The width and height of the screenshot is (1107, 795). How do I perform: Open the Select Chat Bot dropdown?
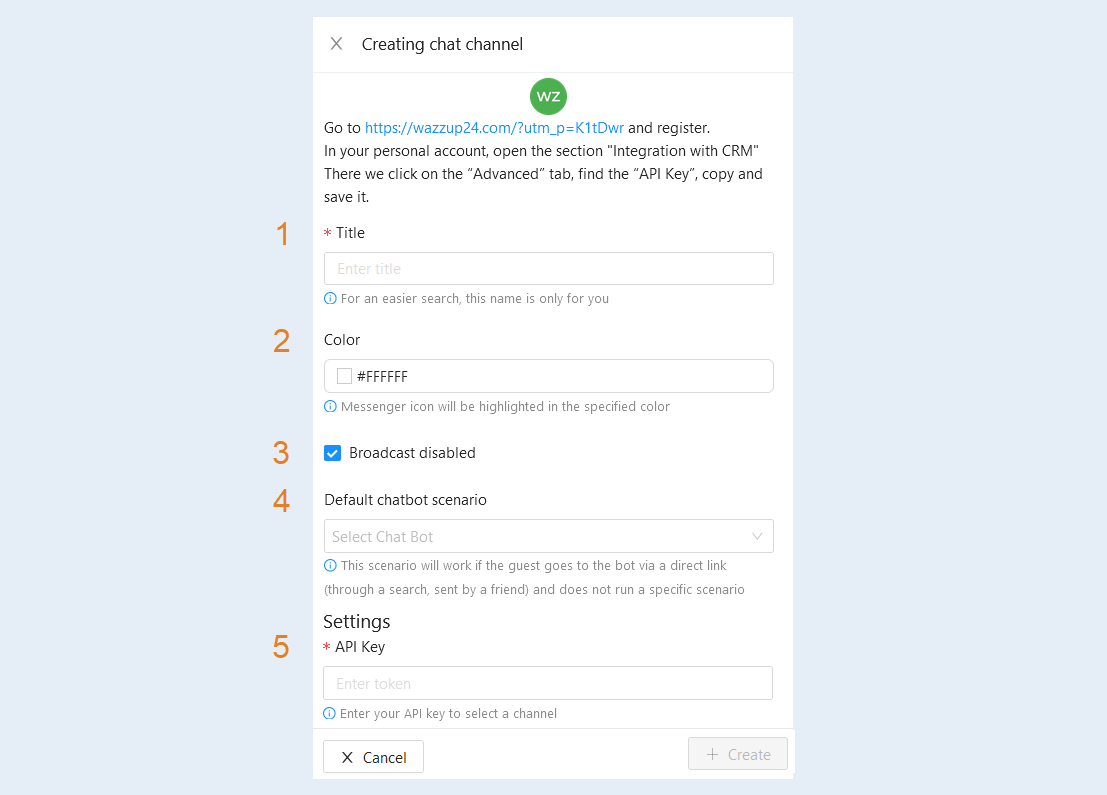(549, 536)
